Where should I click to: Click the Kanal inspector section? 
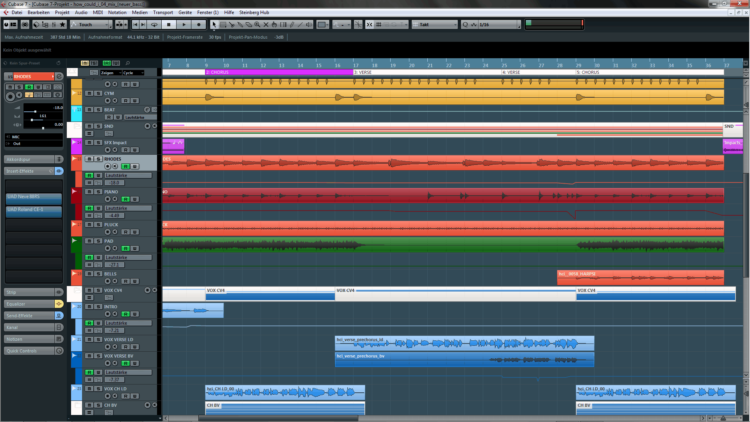point(33,327)
